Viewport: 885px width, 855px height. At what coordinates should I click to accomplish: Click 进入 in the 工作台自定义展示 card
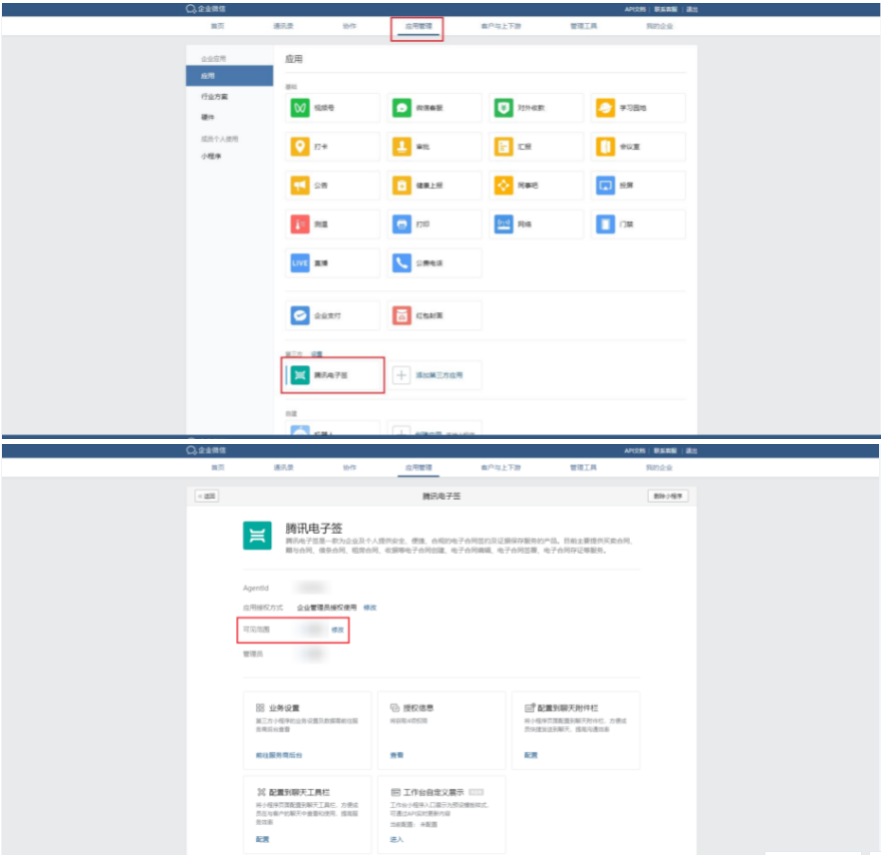tap(397, 839)
